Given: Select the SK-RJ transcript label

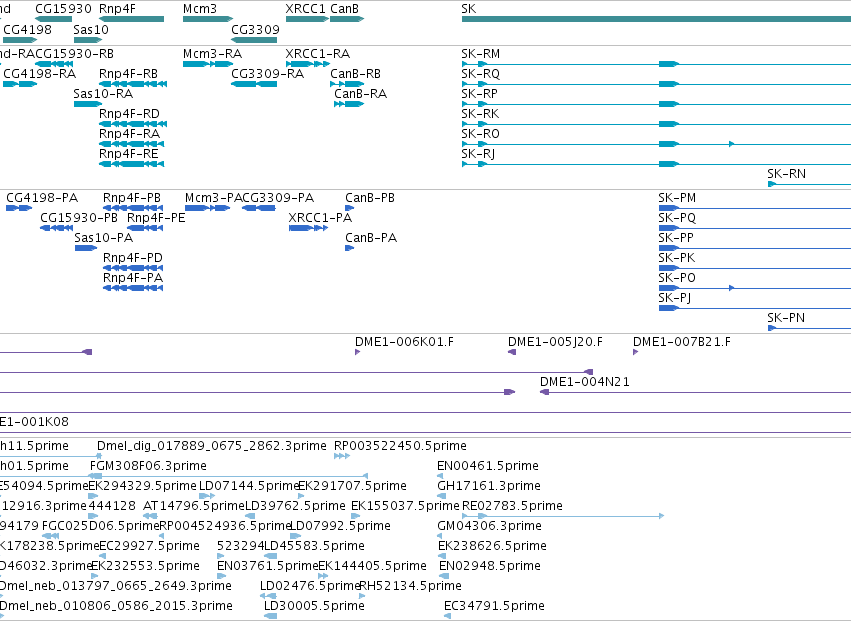Looking at the screenshot, I should [x=478, y=154].
